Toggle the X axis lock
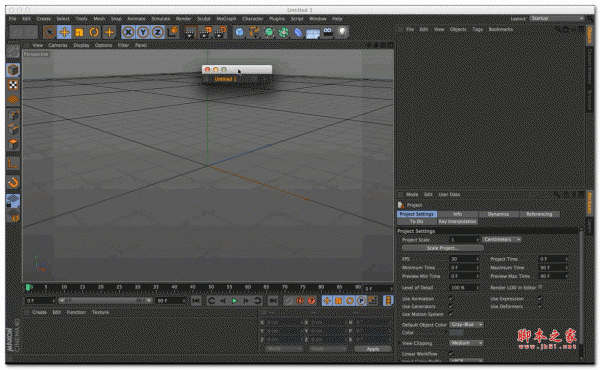 click(128, 32)
